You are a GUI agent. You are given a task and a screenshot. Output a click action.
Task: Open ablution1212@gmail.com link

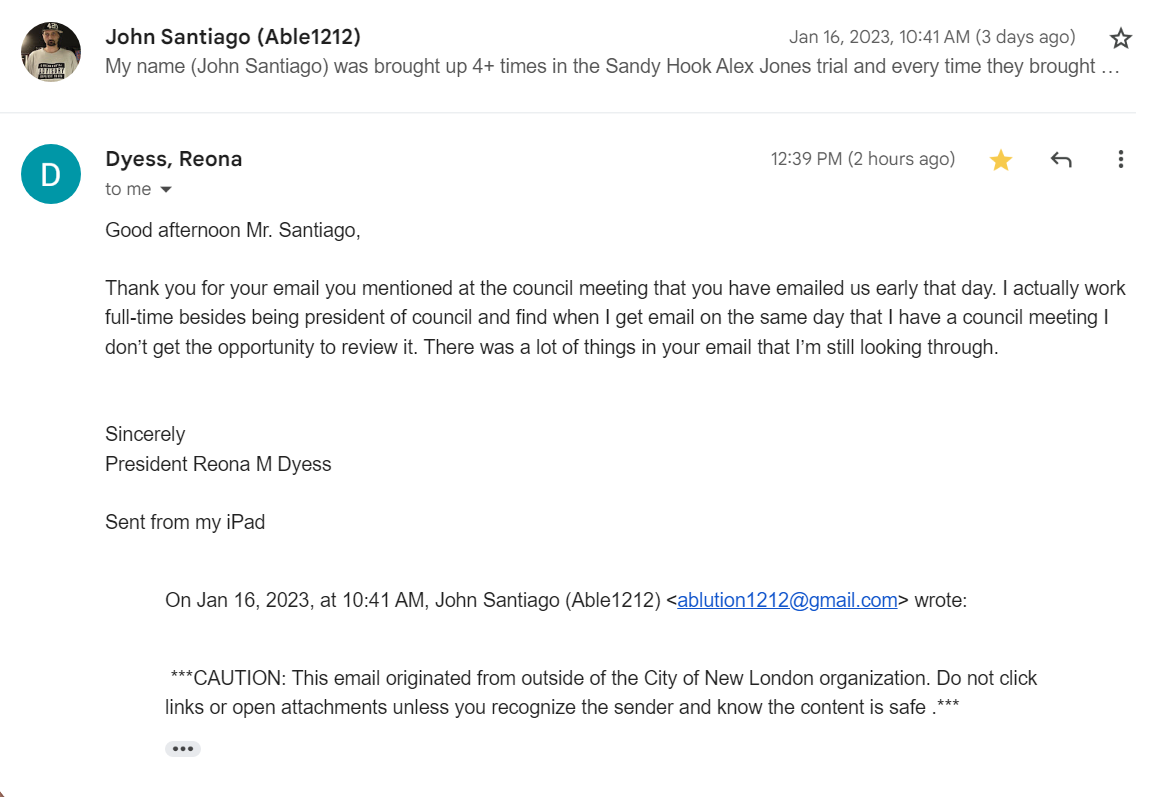pos(787,600)
